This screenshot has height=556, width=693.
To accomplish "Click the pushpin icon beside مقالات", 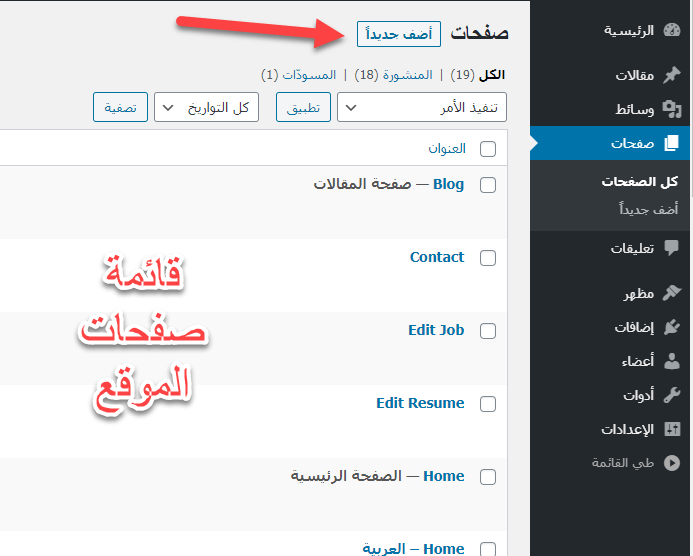I will (x=672, y=75).
